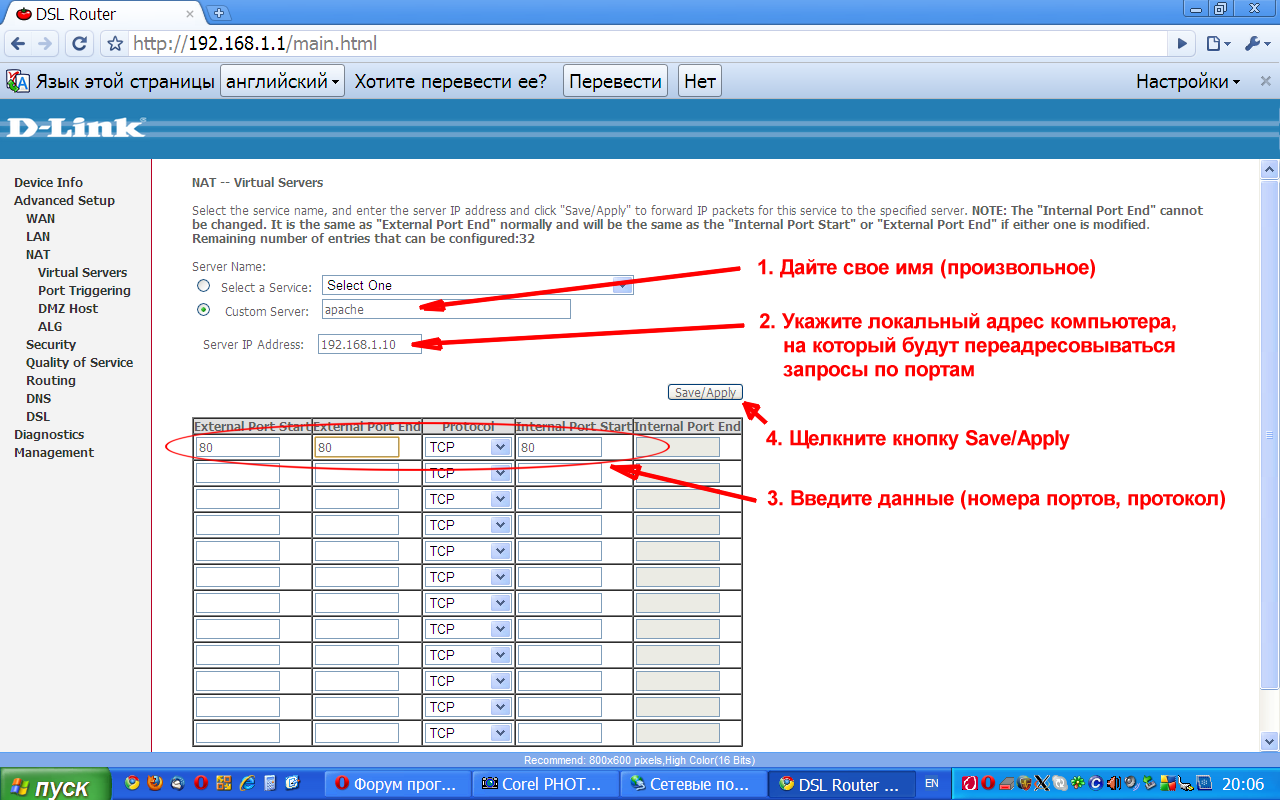Open the Настройки translate options menu
The height and width of the screenshot is (800, 1280).
1187,82
